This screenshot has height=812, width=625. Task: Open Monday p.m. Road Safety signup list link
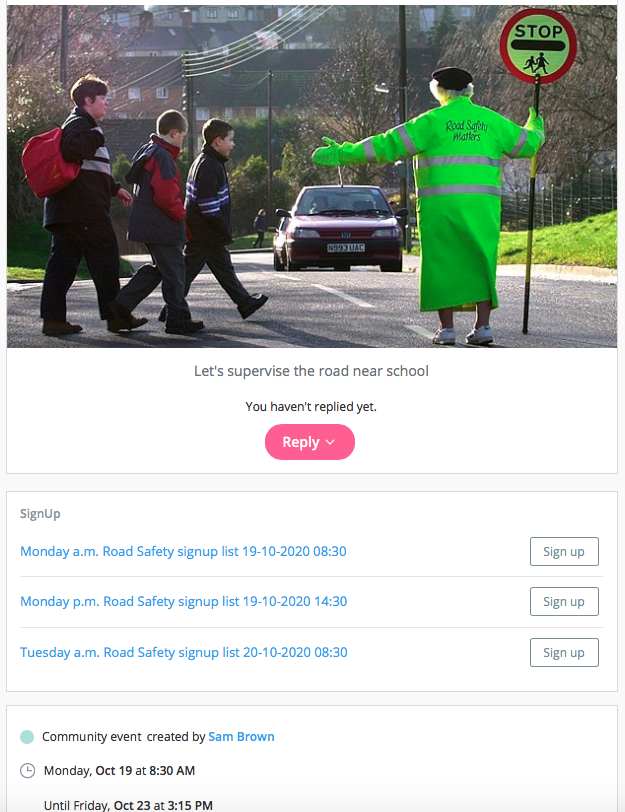pos(184,602)
